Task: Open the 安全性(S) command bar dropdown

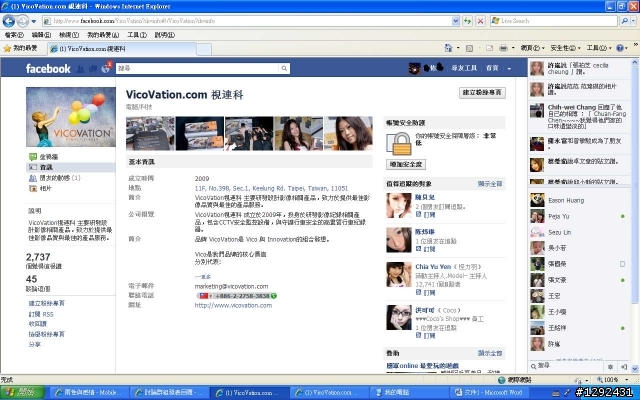Action: (565, 48)
